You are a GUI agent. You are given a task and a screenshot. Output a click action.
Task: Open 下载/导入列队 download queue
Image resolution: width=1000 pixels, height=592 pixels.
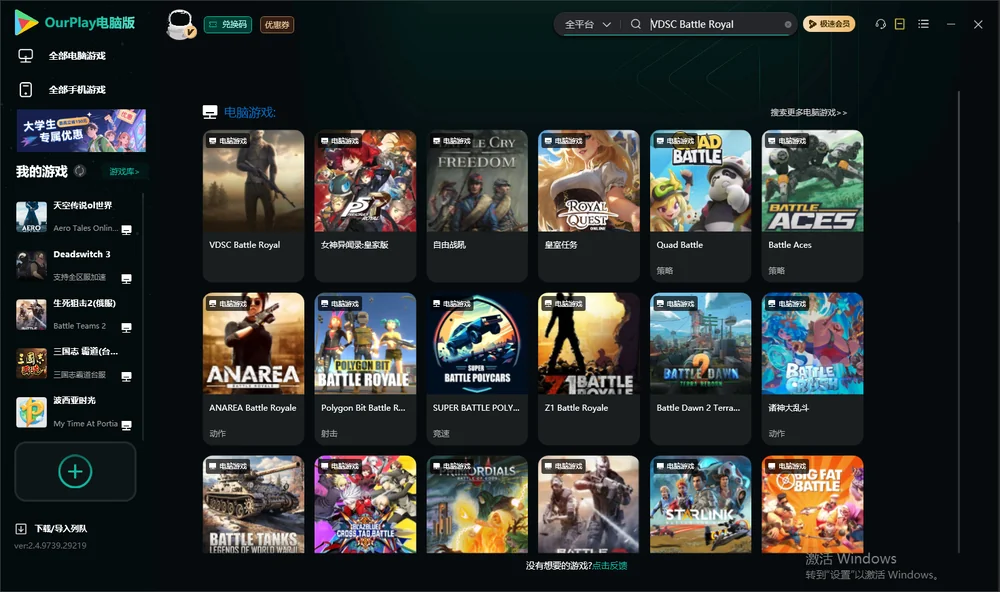(51, 528)
